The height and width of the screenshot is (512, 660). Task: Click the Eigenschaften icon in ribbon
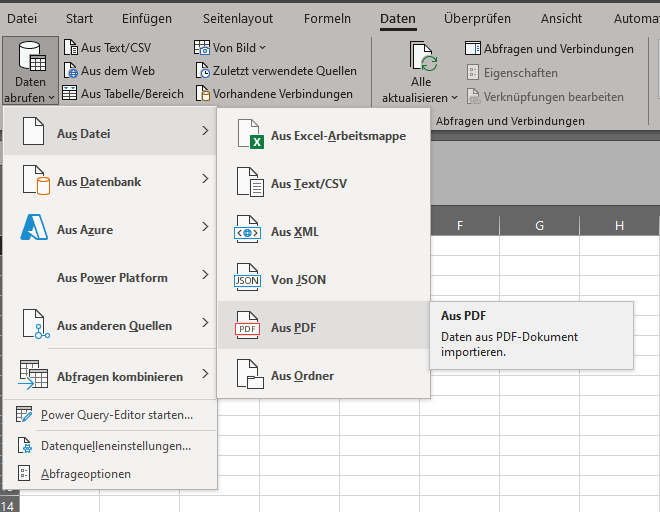pyautogui.click(x=473, y=72)
